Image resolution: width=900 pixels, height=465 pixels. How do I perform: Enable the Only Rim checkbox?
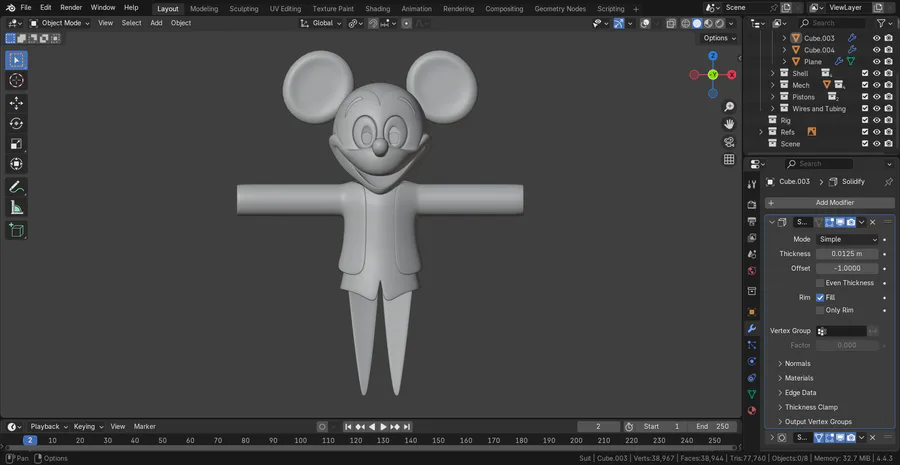pos(820,310)
